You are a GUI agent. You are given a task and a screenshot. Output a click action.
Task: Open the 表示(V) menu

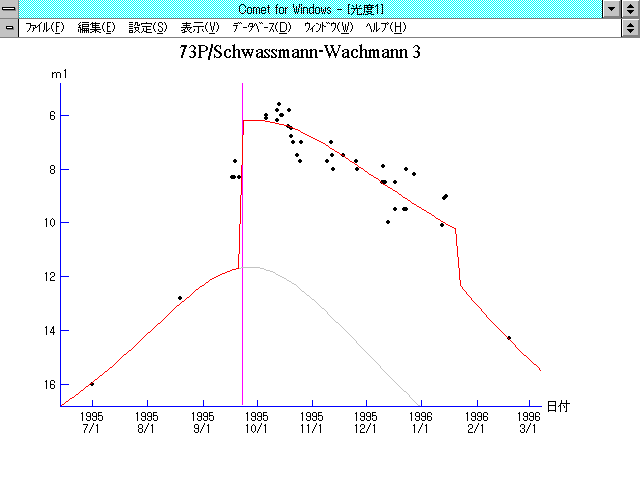coord(199,27)
